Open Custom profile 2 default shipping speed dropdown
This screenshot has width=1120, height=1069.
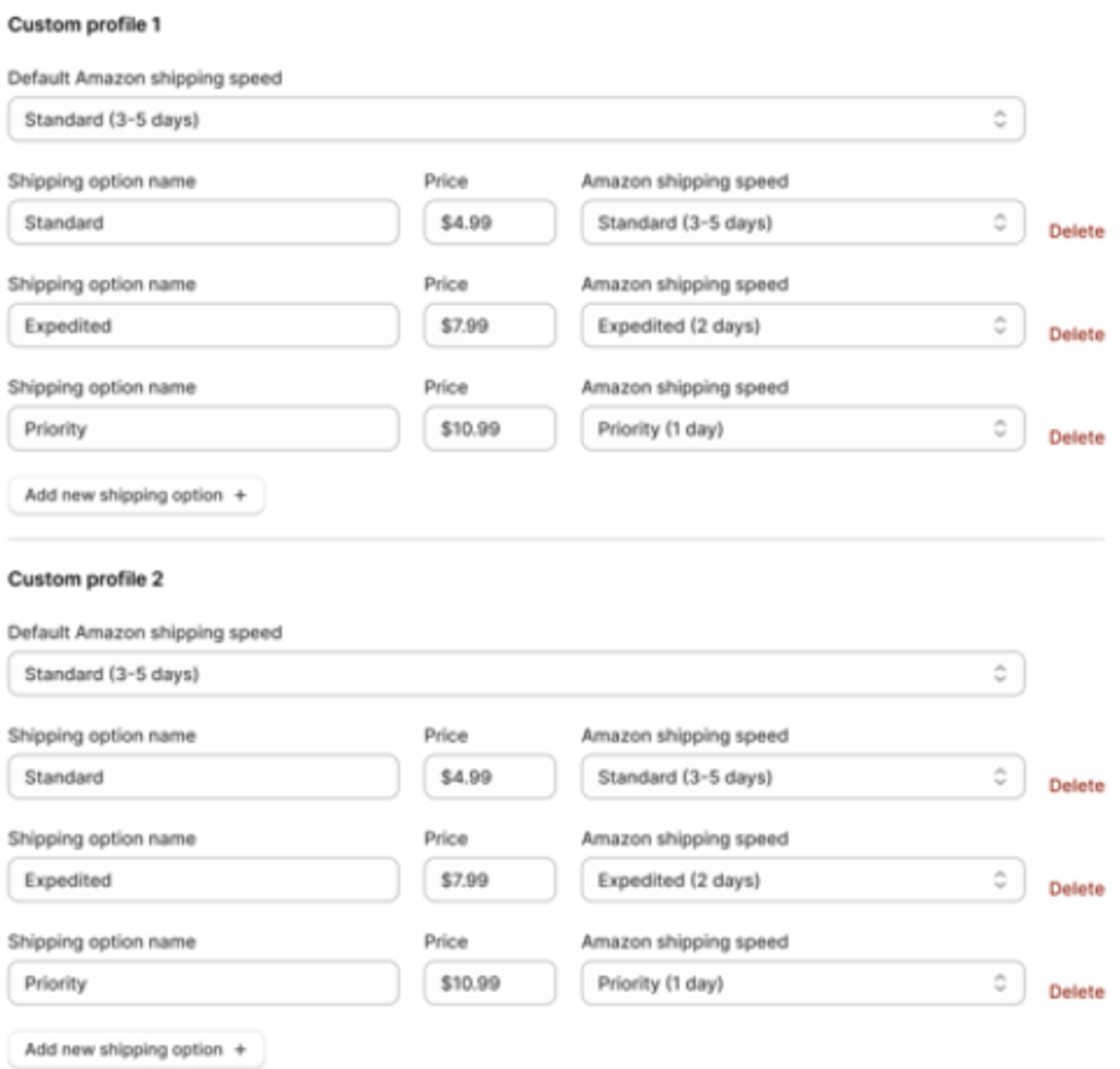pyautogui.click(x=516, y=673)
